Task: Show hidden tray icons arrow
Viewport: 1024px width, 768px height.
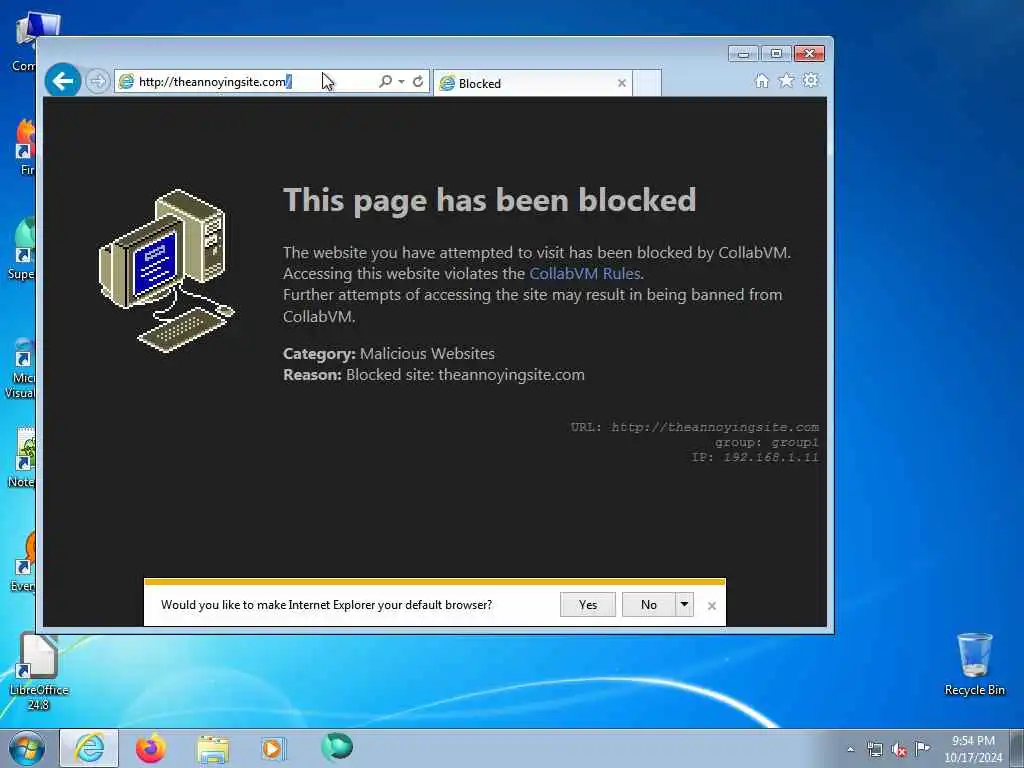Action: [850, 750]
